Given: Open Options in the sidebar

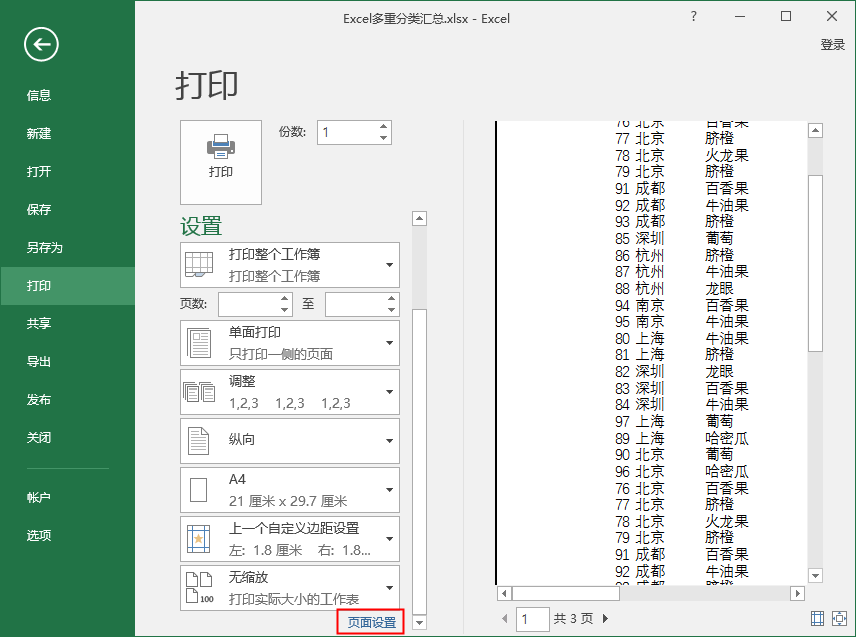Looking at the screenshot, I should pos(39,535).
